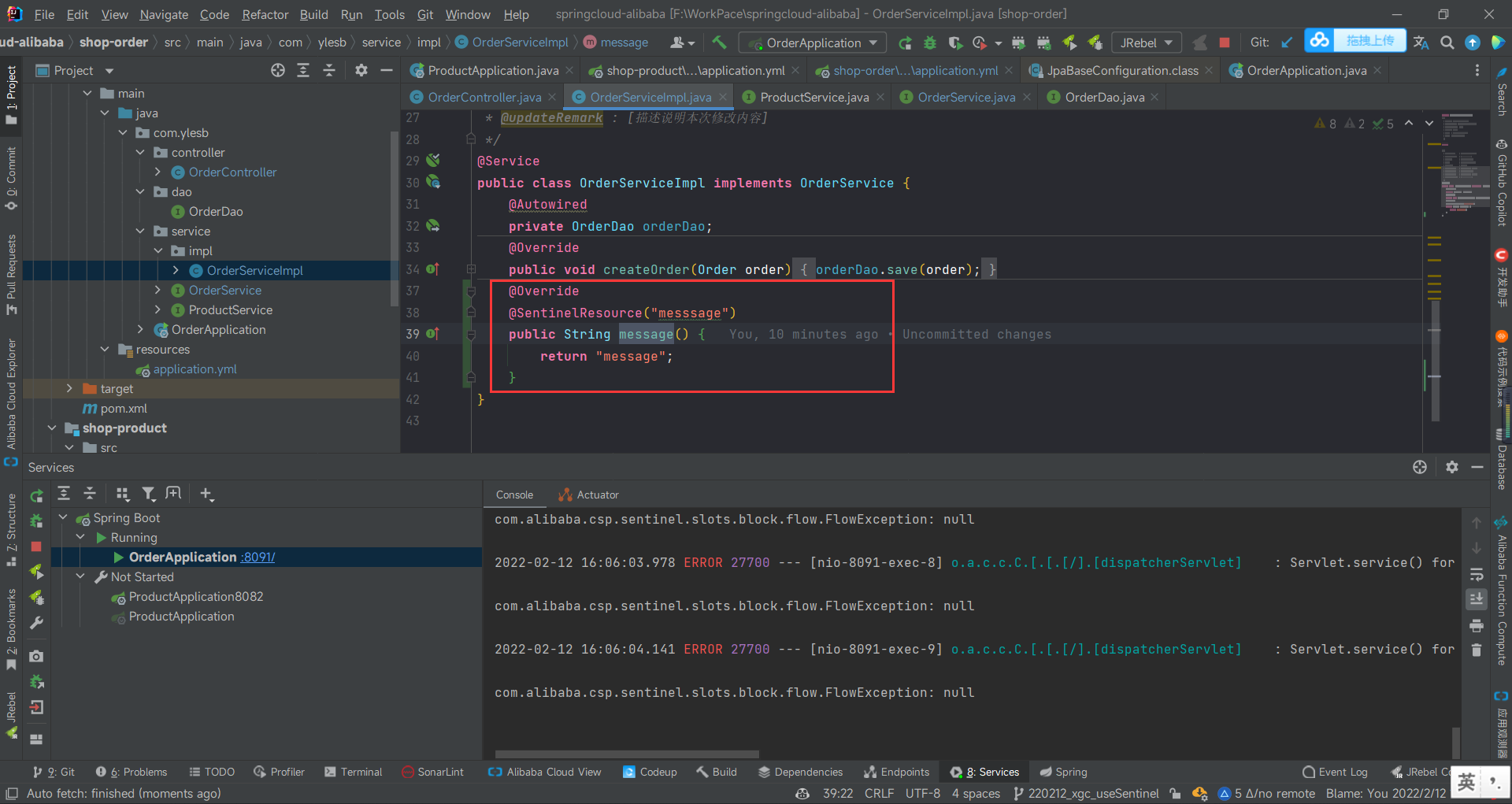
Task: Open the Project panel settings gear
Action: point(361,70)
